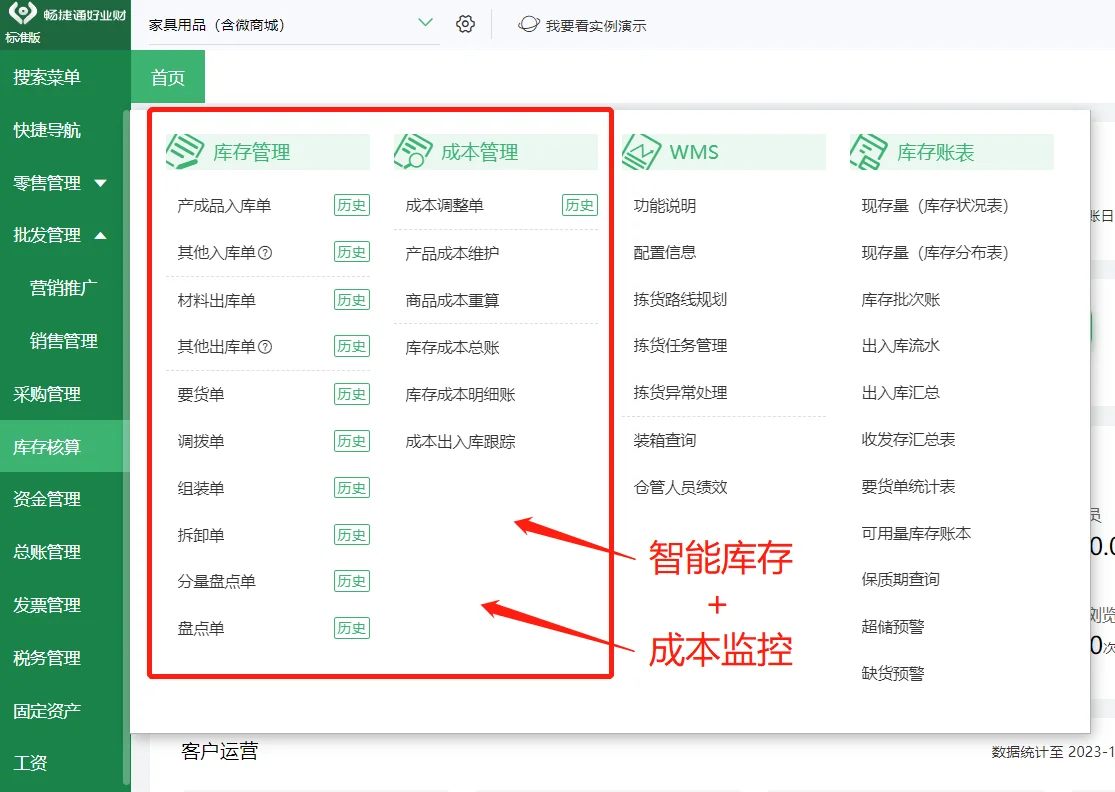Switch to the 首页 tab
This screenshot has height=792, width=1115.
[167, 76]
